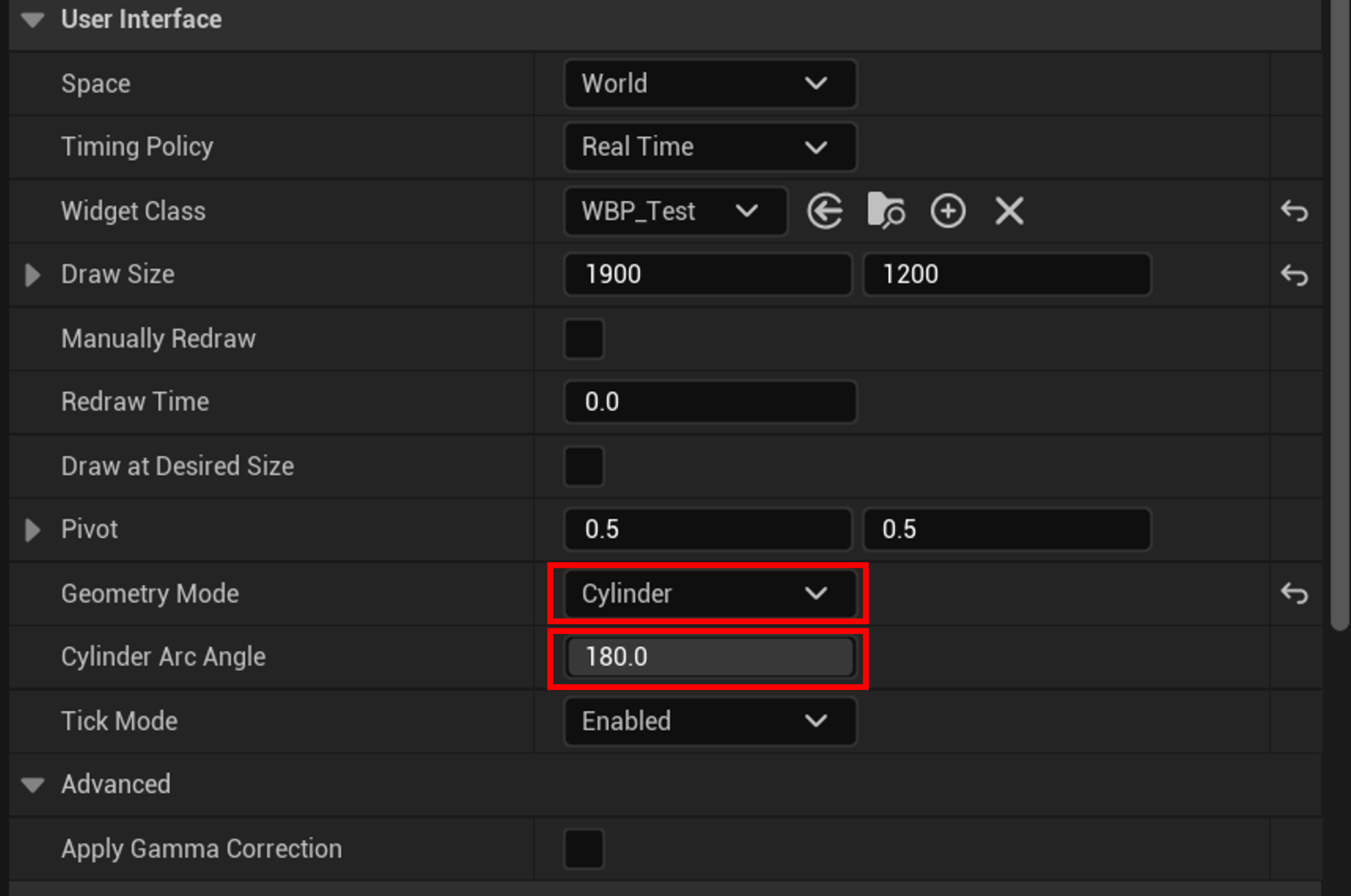Click the Use Selected Asset arrow icon
Screen dimensions: 1351x896
click(824, 211)
